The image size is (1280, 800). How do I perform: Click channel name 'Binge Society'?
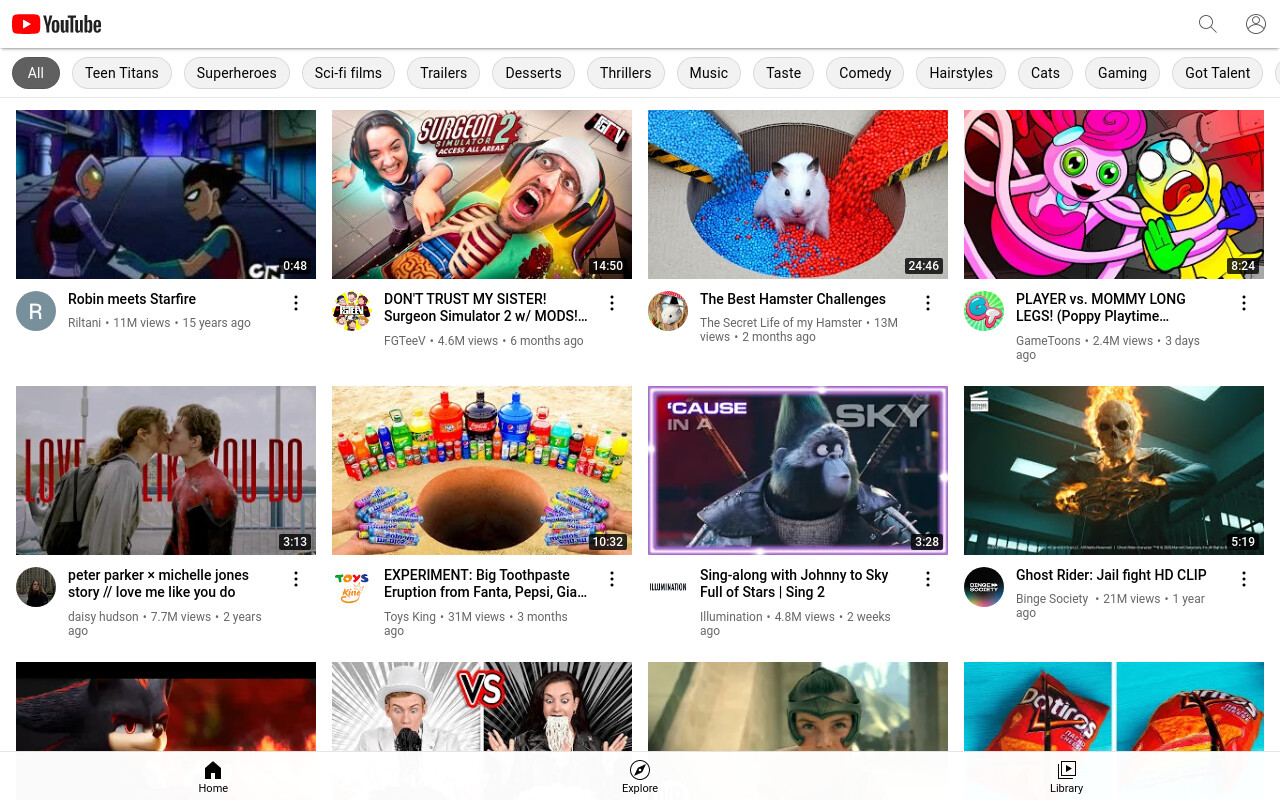(x=1052, y=599)
